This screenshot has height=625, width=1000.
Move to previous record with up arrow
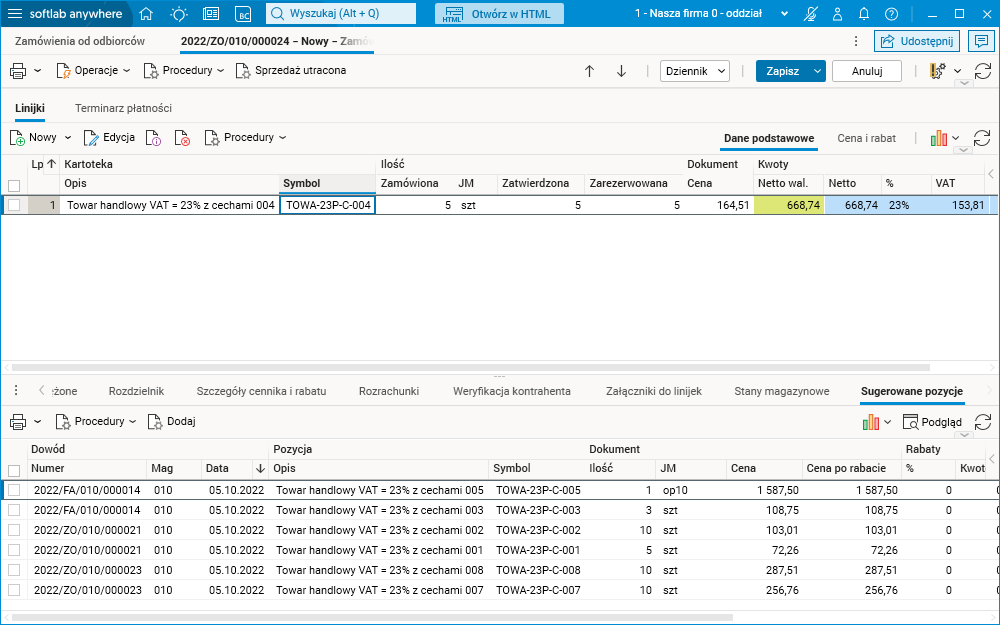tap(589, 71)
